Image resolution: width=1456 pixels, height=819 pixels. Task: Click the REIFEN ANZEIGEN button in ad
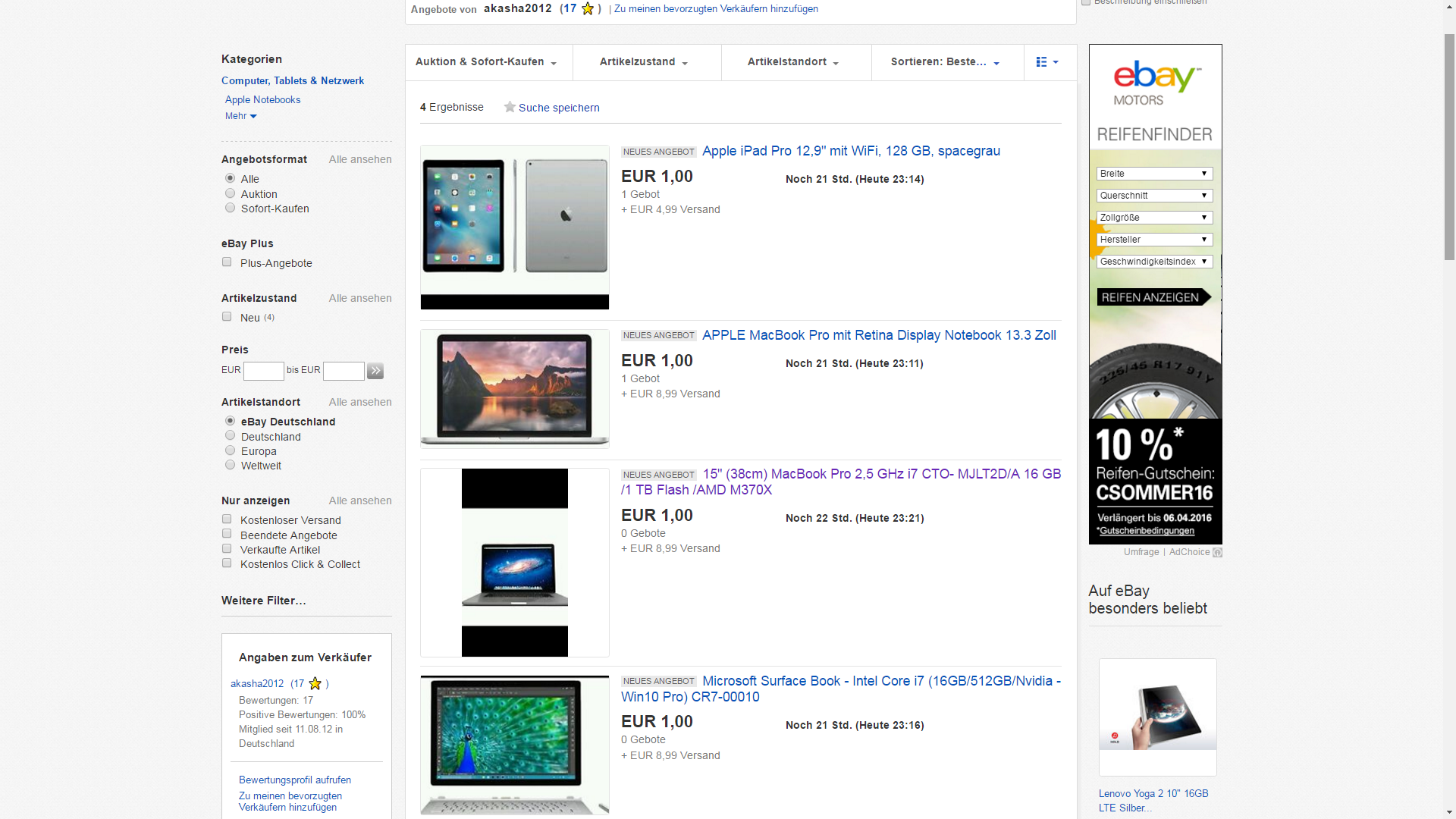coord(1153,297)
